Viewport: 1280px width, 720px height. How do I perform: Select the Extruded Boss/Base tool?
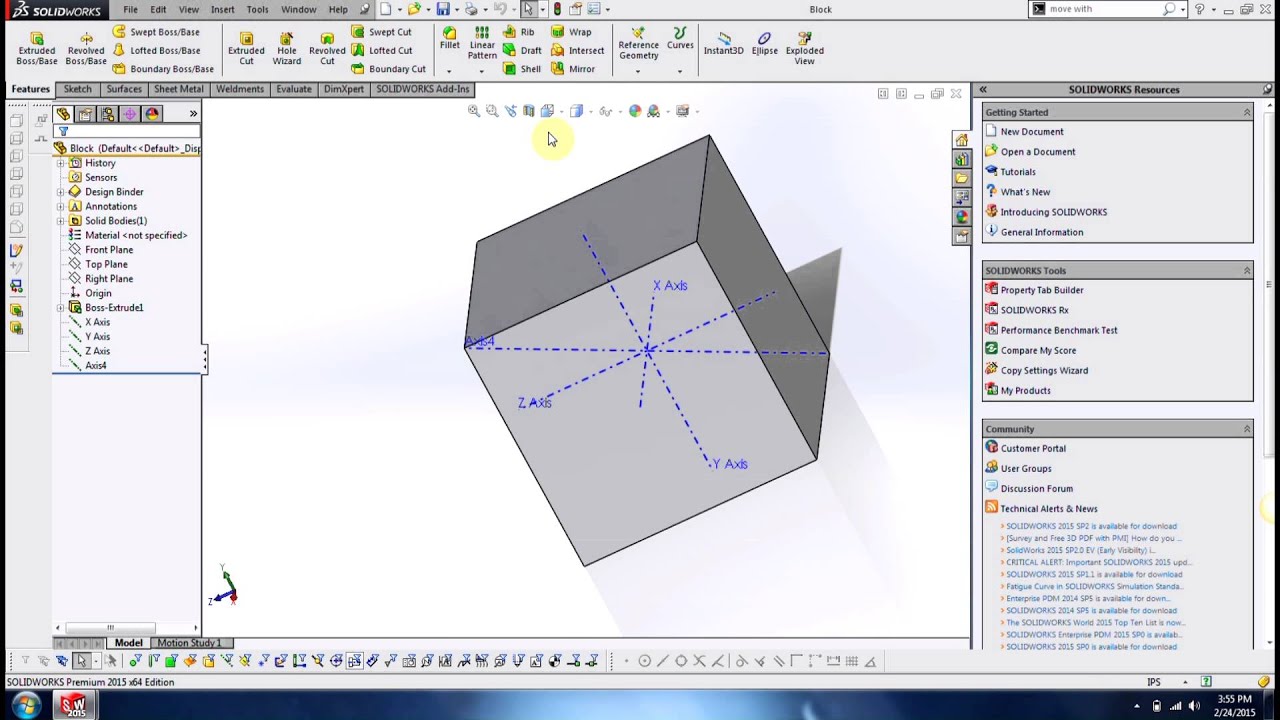point(37,47)
